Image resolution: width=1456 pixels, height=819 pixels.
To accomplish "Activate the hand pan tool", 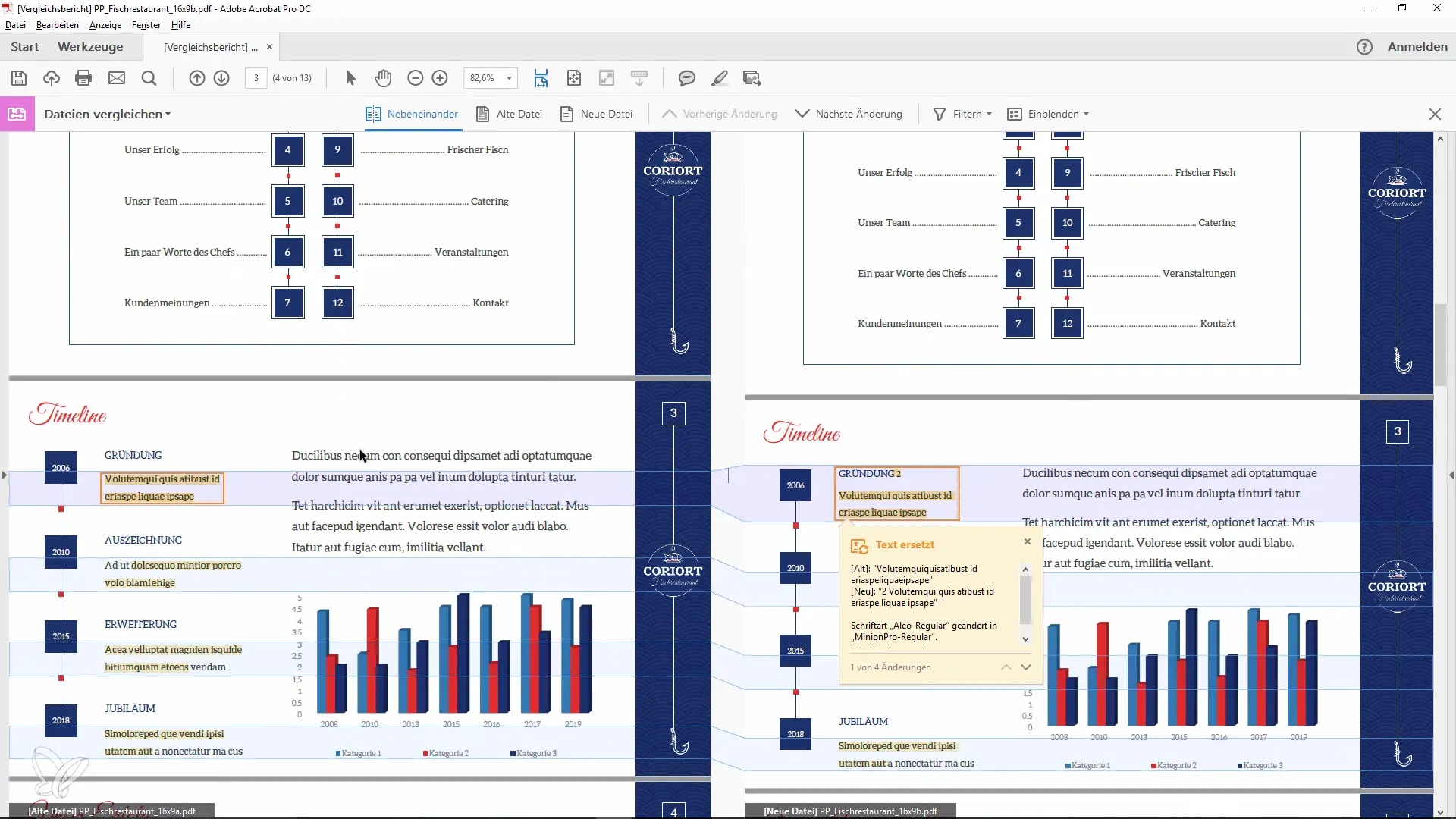I will tap(383, 78).
